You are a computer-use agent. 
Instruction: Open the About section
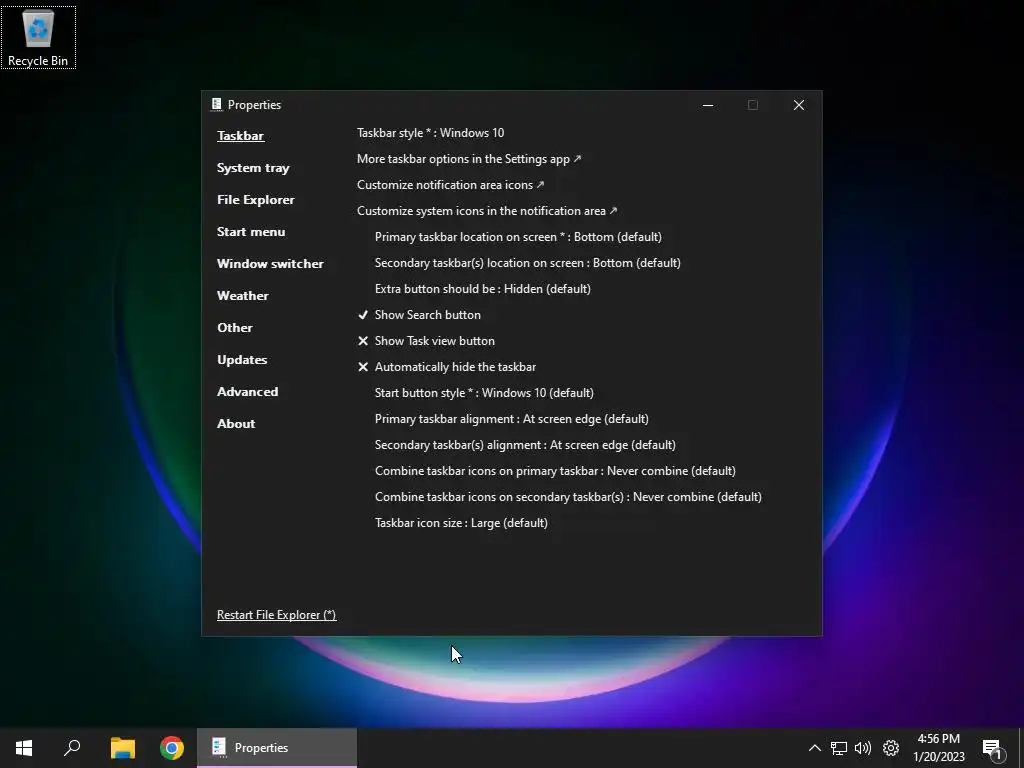[x=236, y=424]
